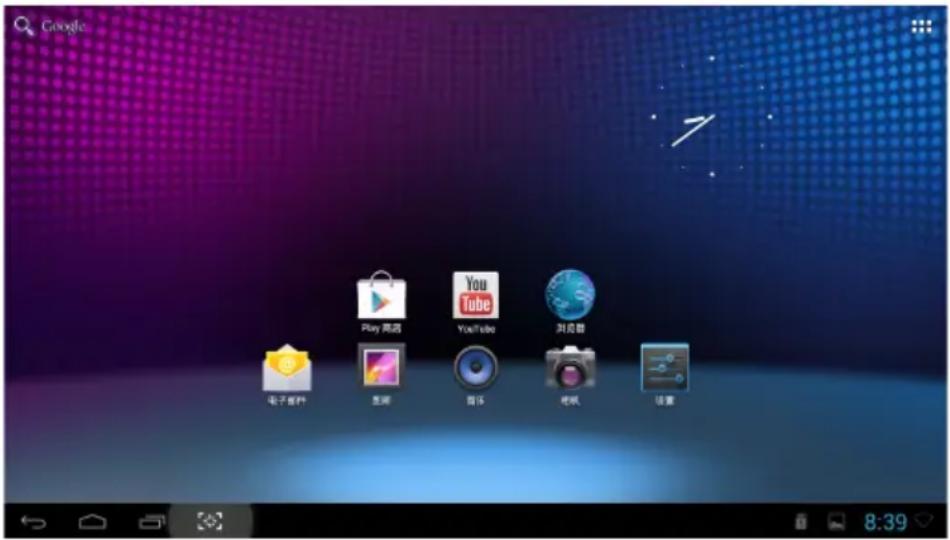Open the analog clock widget
This screenshot has height=540, width=950.
711,116
